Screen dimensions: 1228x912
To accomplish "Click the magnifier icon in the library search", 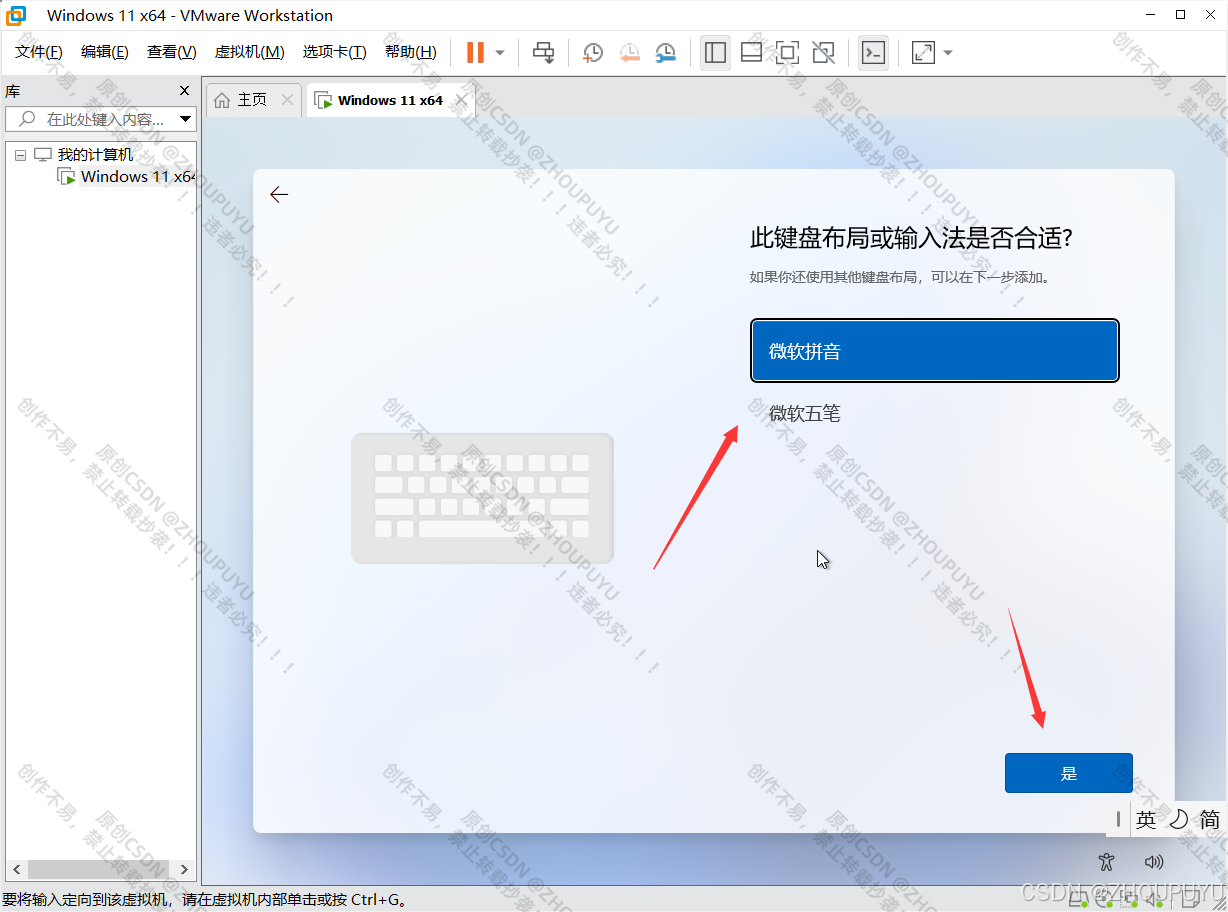I will click(27, 119).
